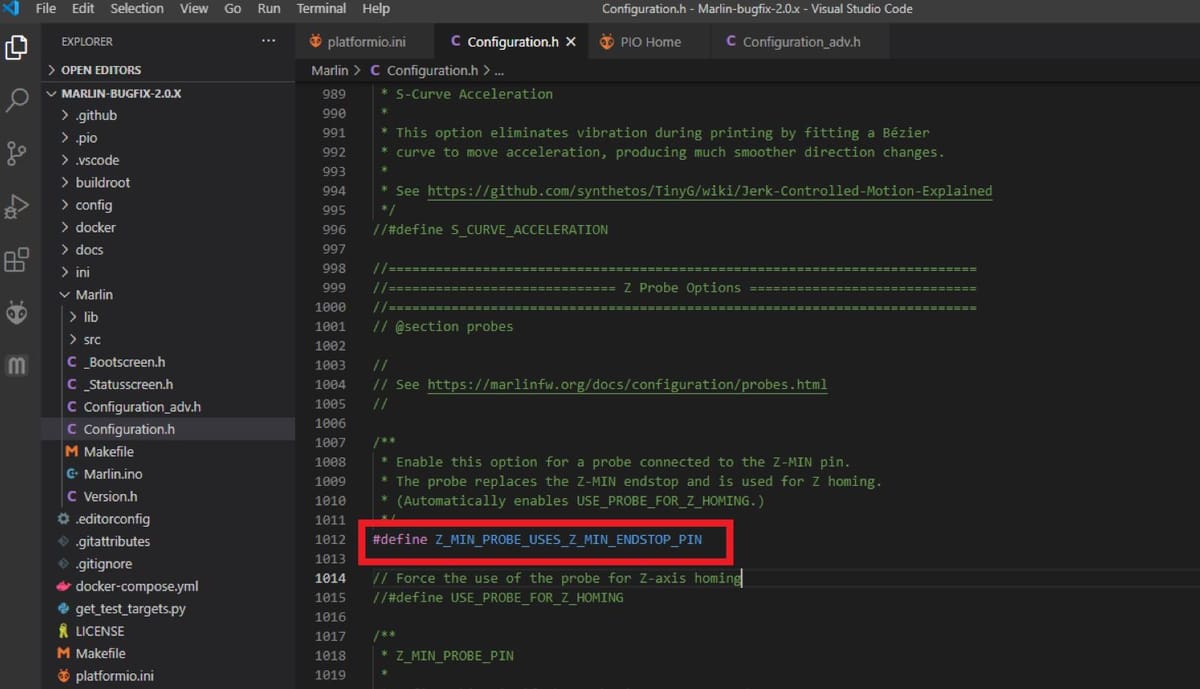Open the Explorer view in activity bar

click(x=16, y=47)
